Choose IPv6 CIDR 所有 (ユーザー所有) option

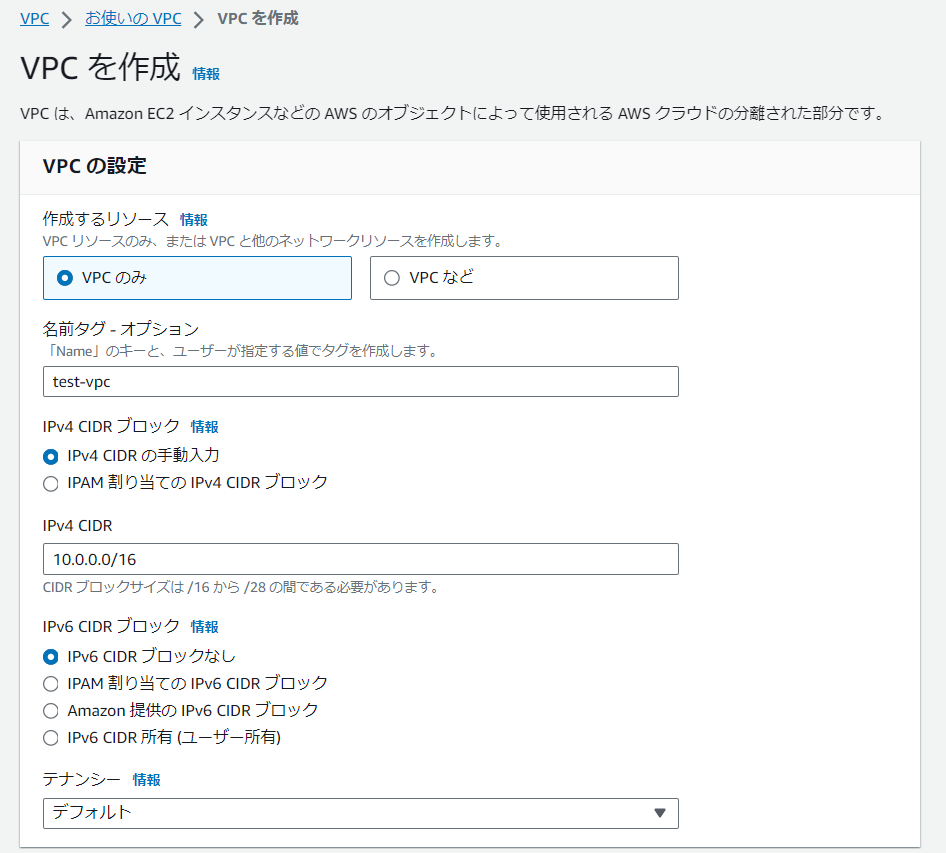pyautogui.click(x=51, y=738)
